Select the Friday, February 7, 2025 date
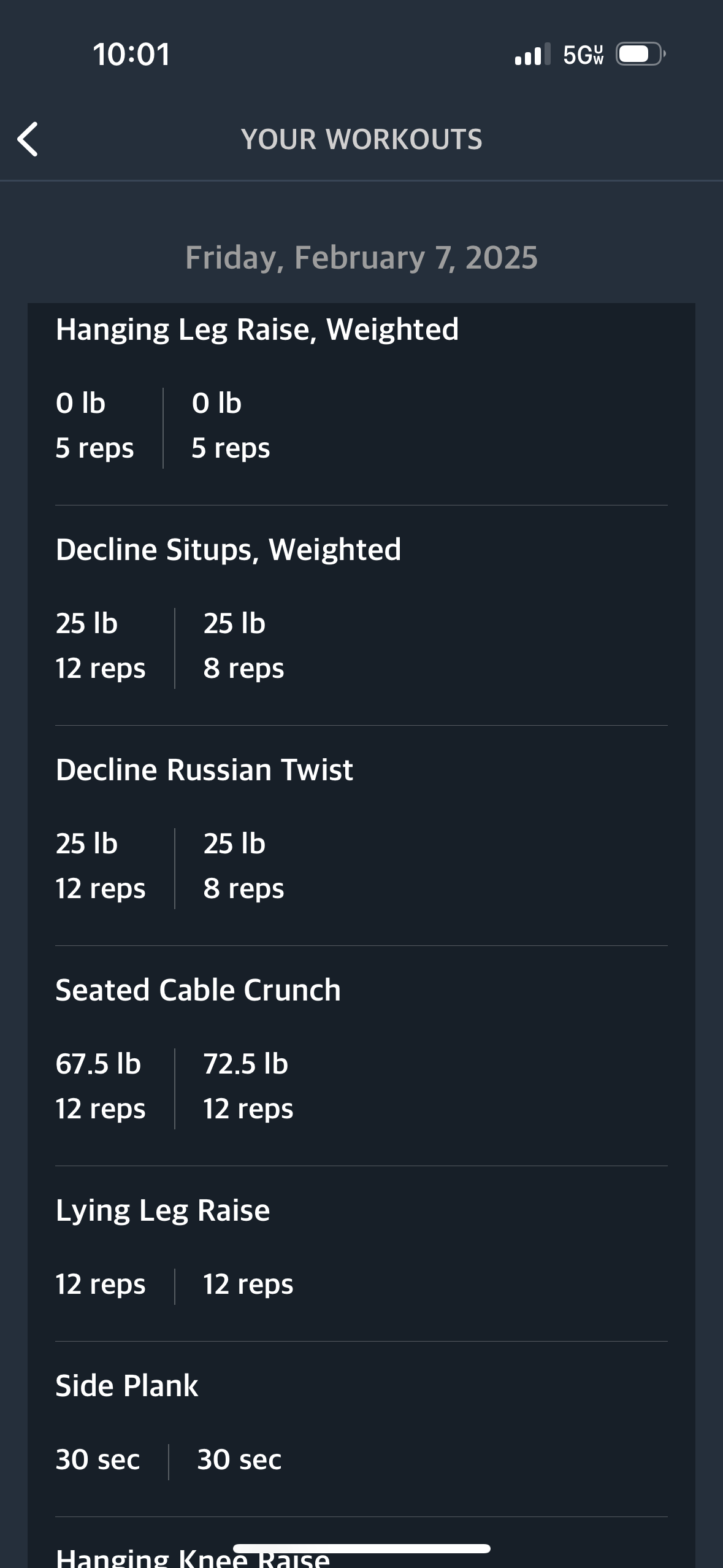This screenshot has width=723, height=1568. (x=361, y=258)
